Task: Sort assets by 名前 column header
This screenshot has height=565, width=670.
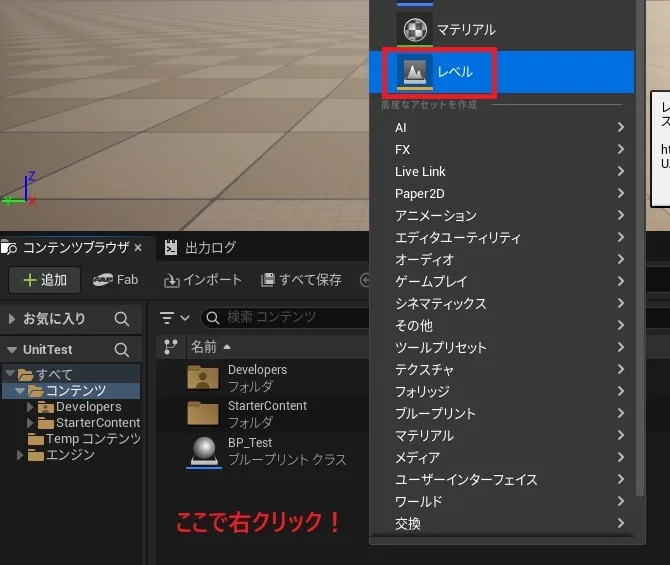Action: 204,347
